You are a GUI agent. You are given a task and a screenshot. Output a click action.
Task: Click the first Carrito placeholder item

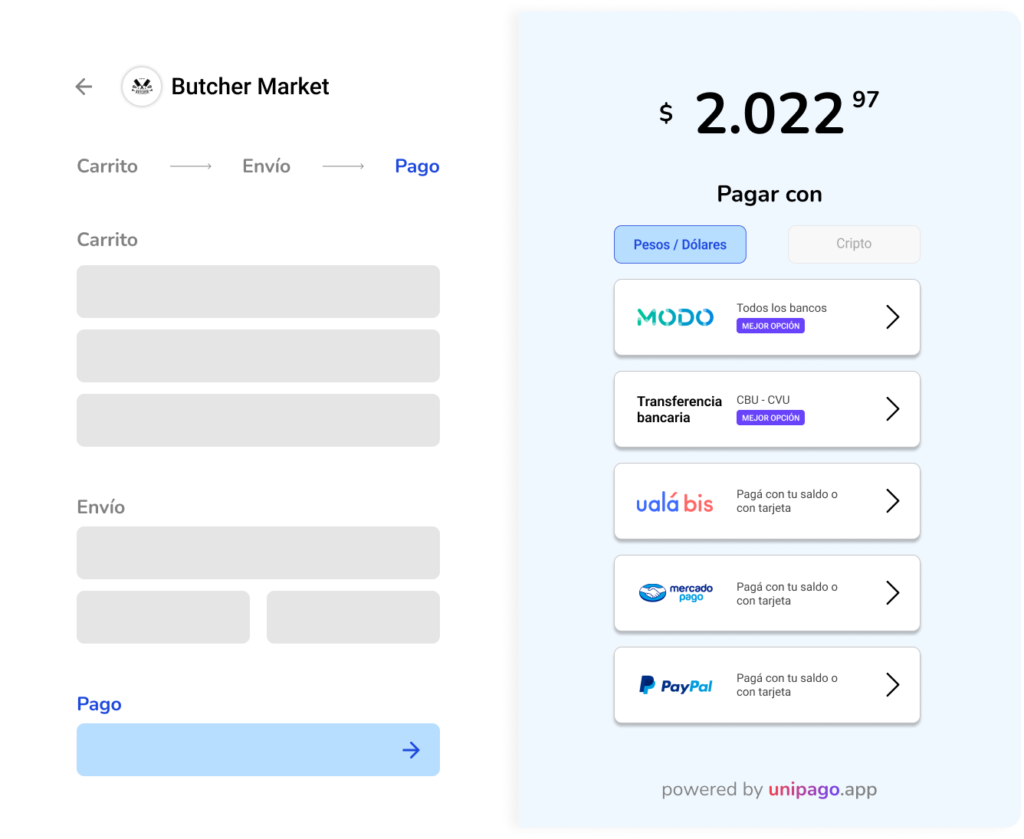coord(258,291)
